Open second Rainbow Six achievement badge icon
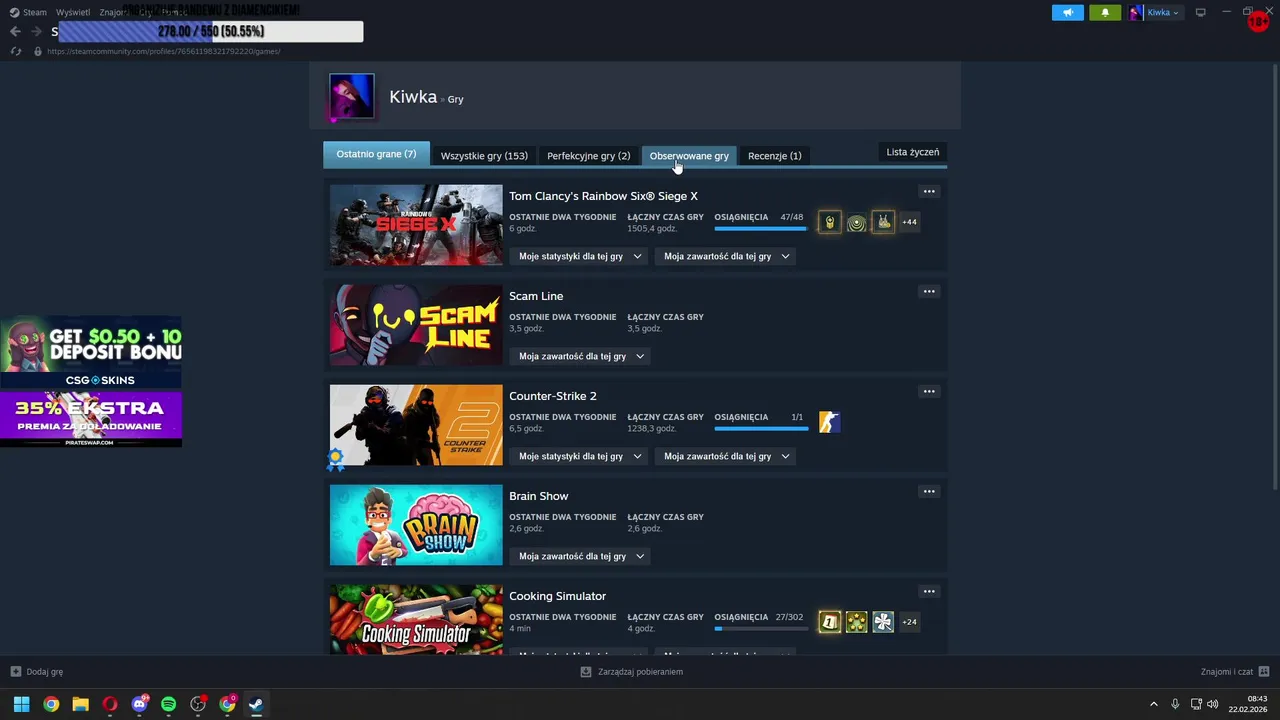The width and height of the screenshot is (1280, 720). [x=856, y=222]
